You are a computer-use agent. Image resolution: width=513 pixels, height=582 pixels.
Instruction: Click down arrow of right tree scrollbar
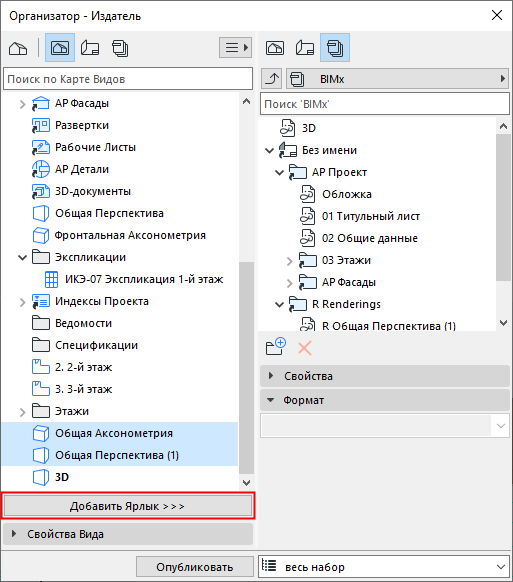pyautogui.click(x=503, y=323)
